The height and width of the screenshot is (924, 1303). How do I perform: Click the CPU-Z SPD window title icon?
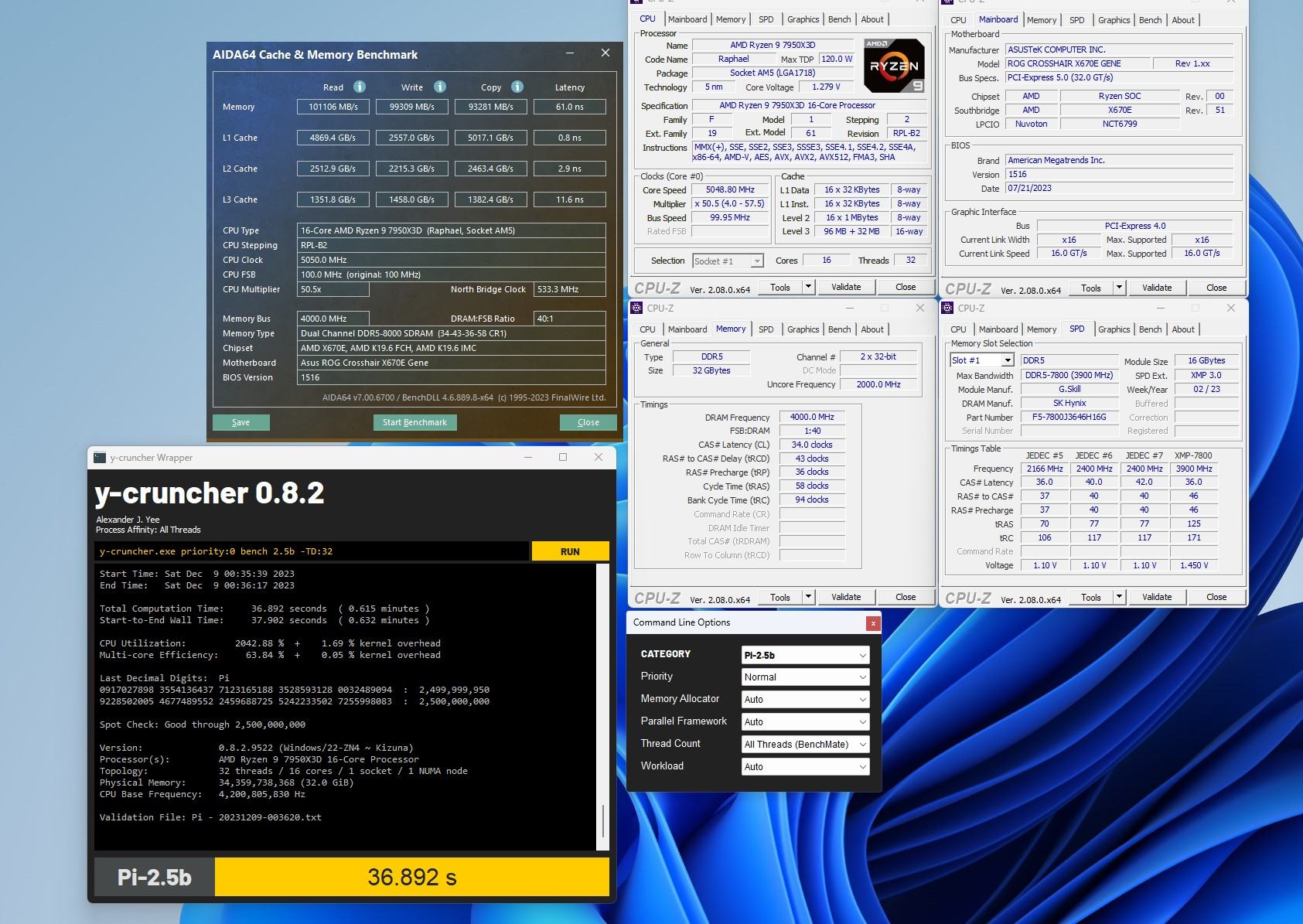click(x=948, y=308)
